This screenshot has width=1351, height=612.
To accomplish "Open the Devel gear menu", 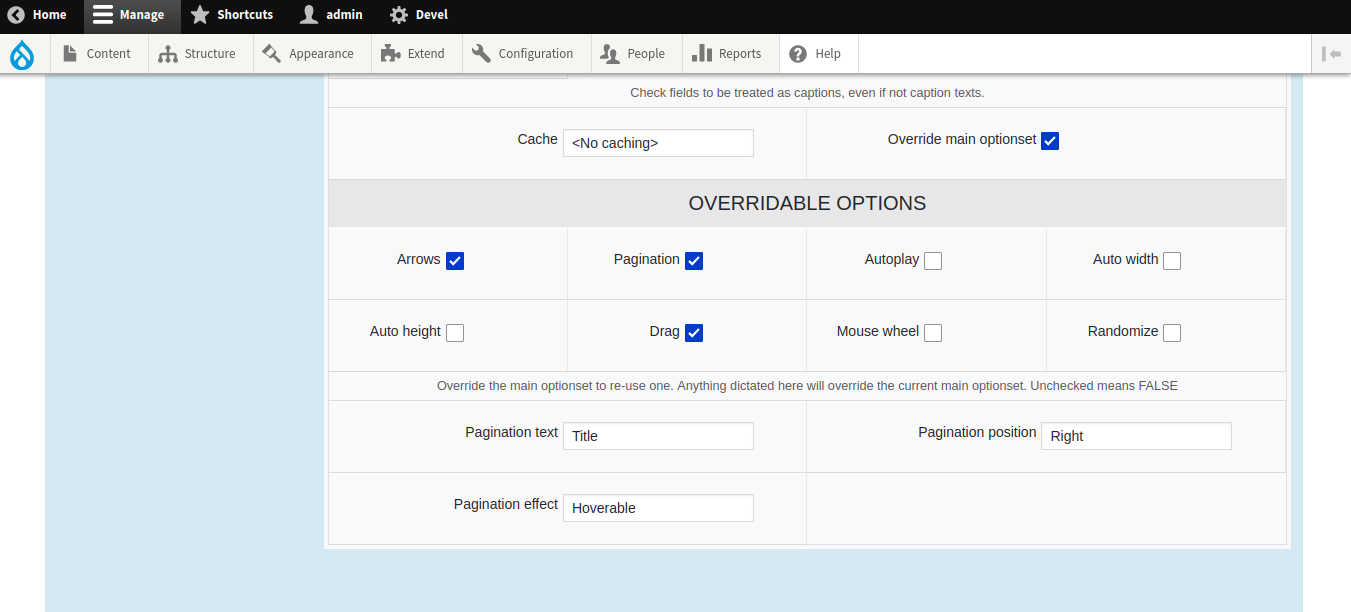I will (x=399, y=15).
